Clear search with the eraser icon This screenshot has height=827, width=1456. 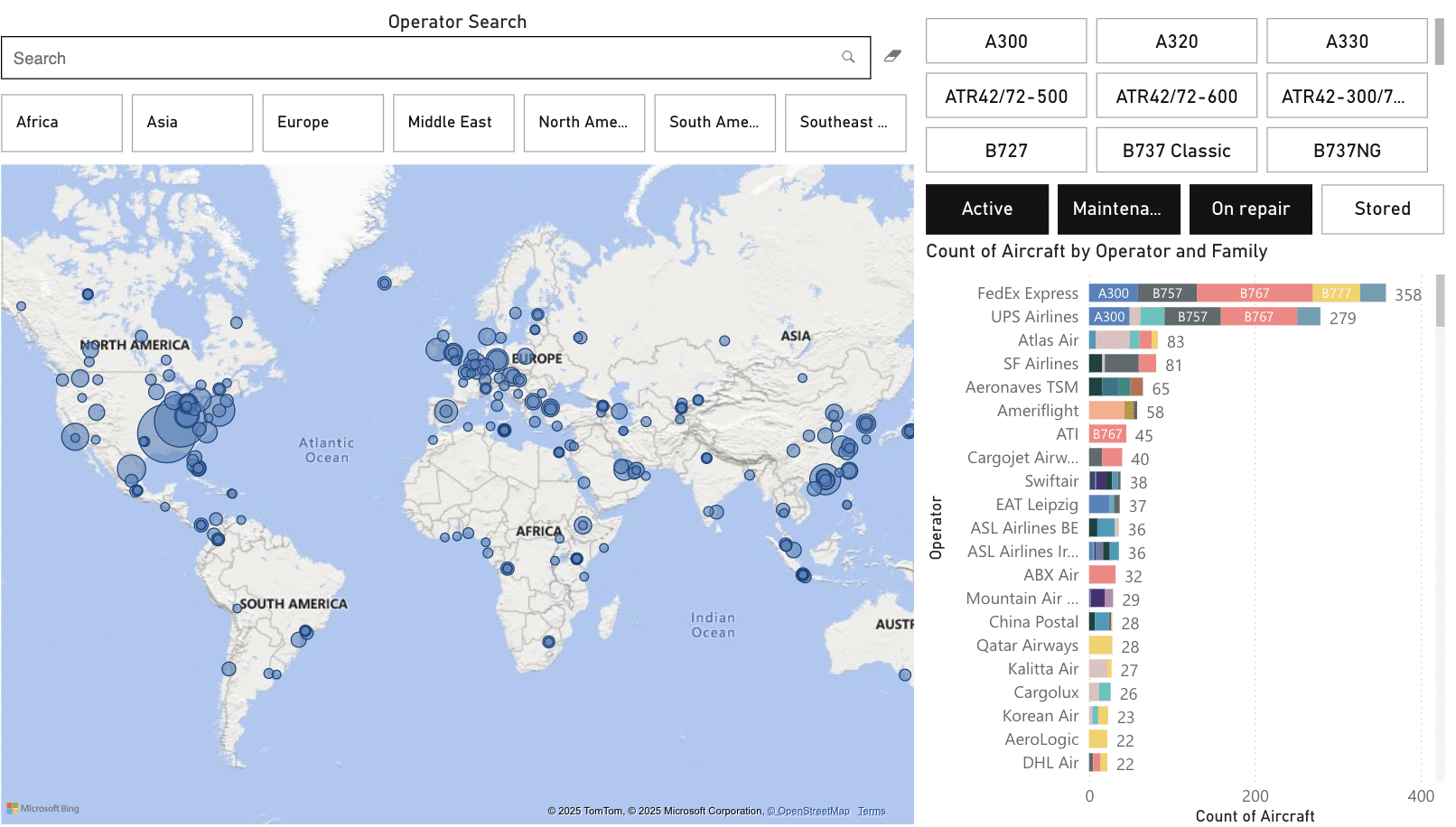pyautogui.click(x=892, y=56)
